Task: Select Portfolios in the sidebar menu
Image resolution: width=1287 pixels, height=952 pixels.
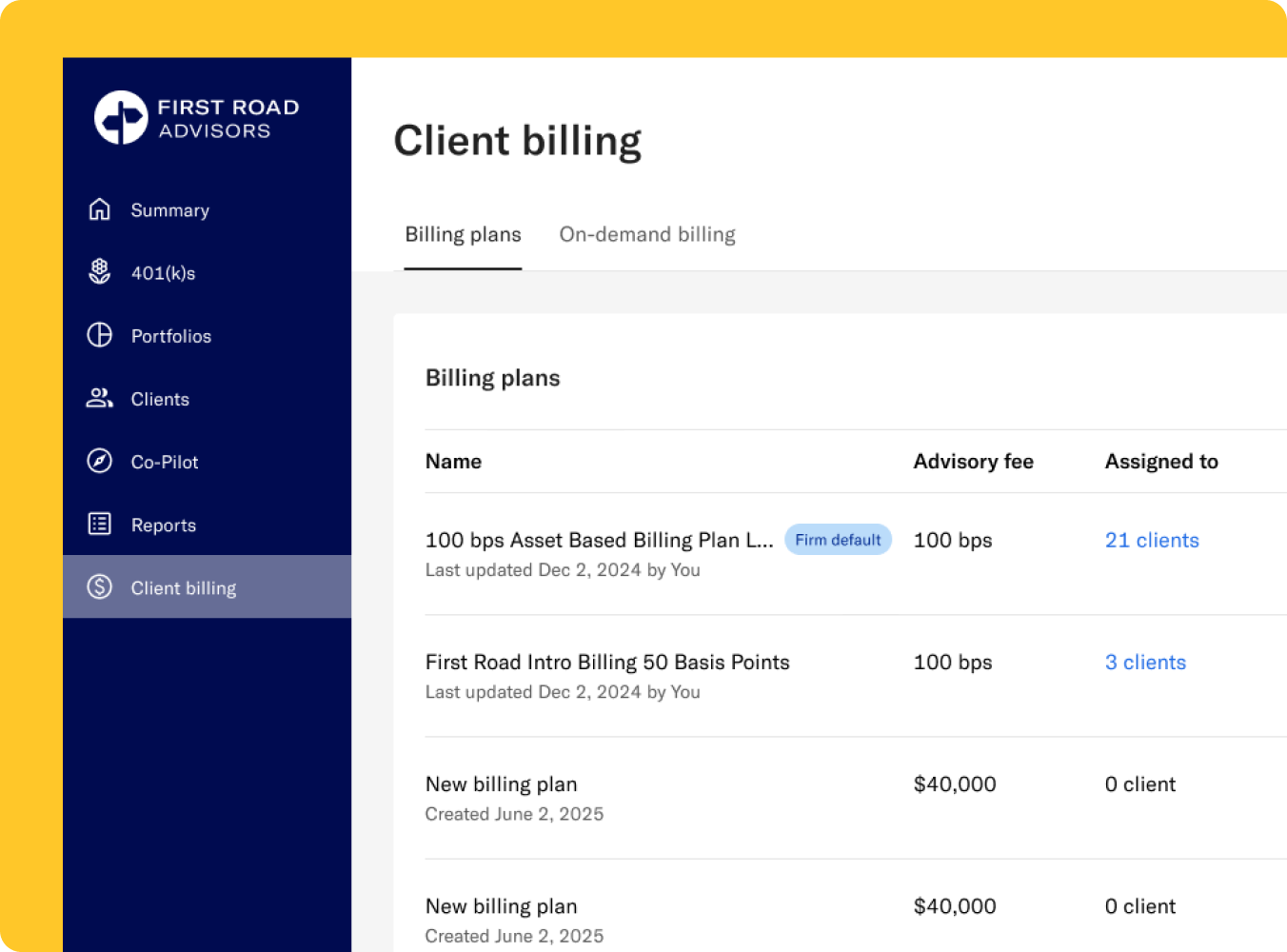Action: click(x=171, y=336)
